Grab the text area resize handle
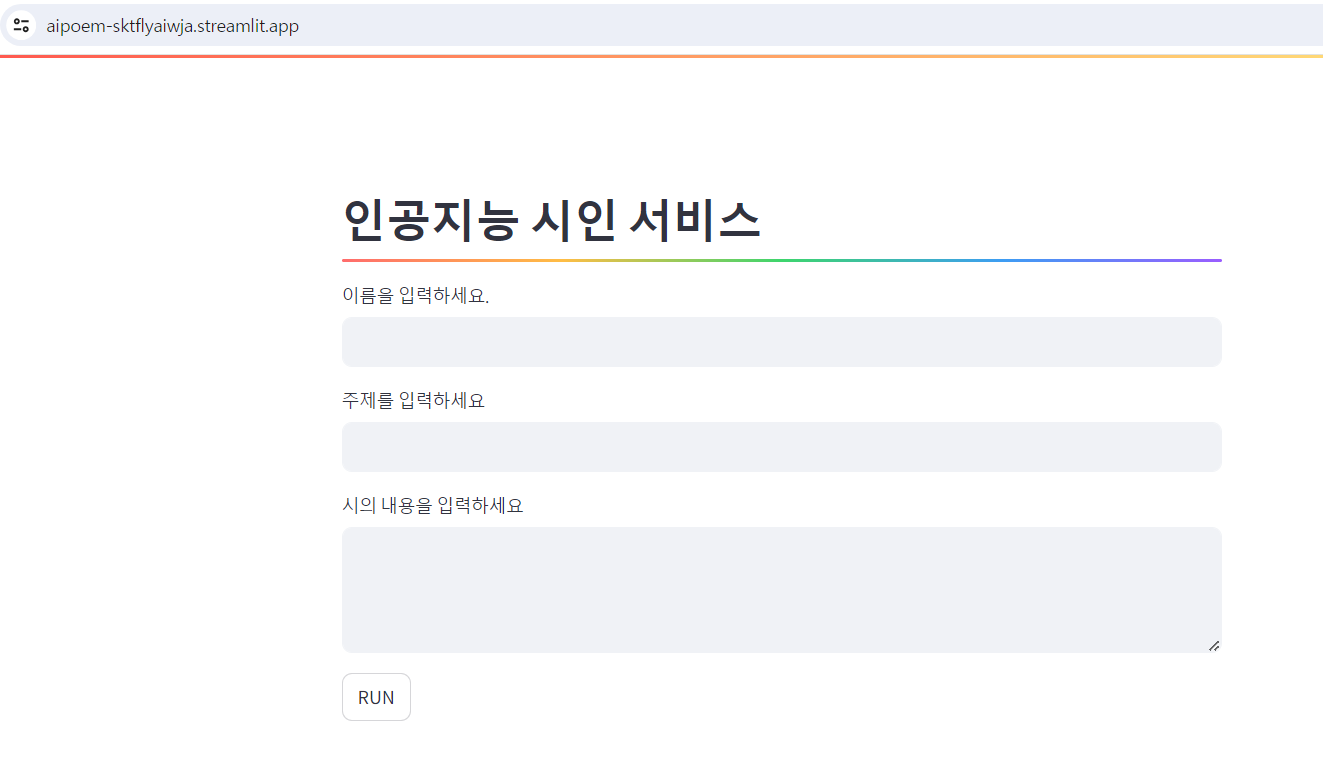This screenshot has height=767, width=1323. point(1214,646)
